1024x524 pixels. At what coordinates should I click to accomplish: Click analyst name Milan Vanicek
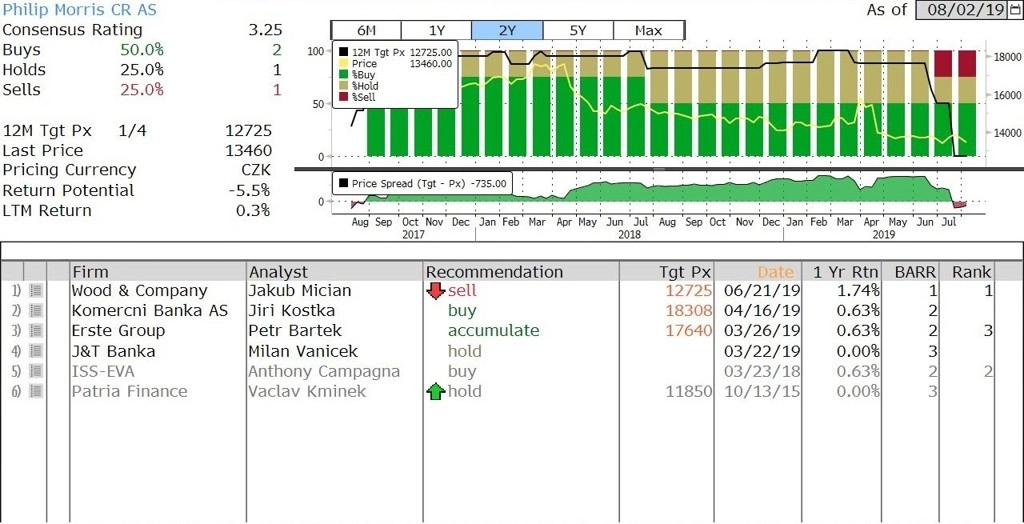303,352
